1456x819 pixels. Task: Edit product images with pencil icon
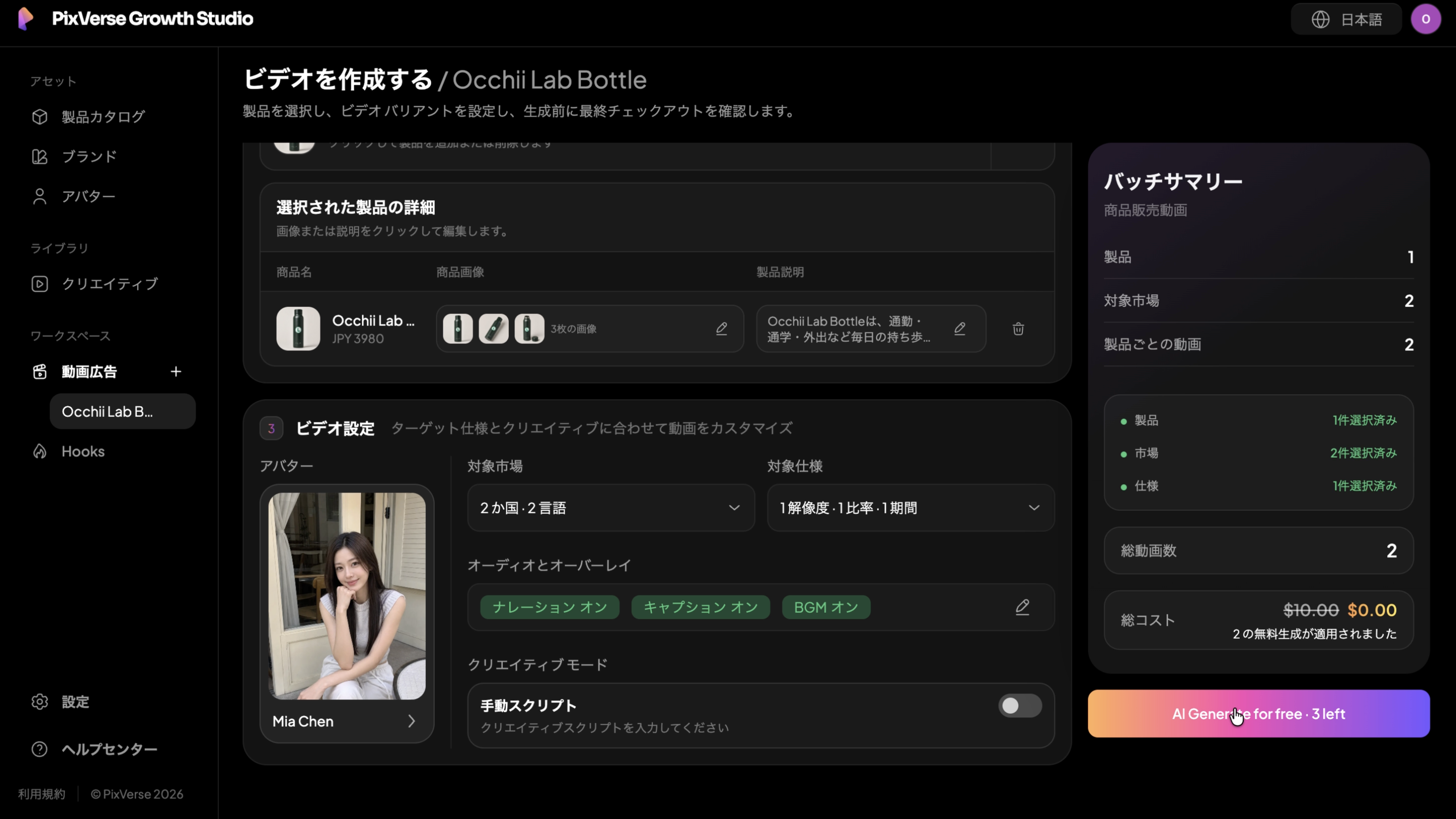pos(722,328)
